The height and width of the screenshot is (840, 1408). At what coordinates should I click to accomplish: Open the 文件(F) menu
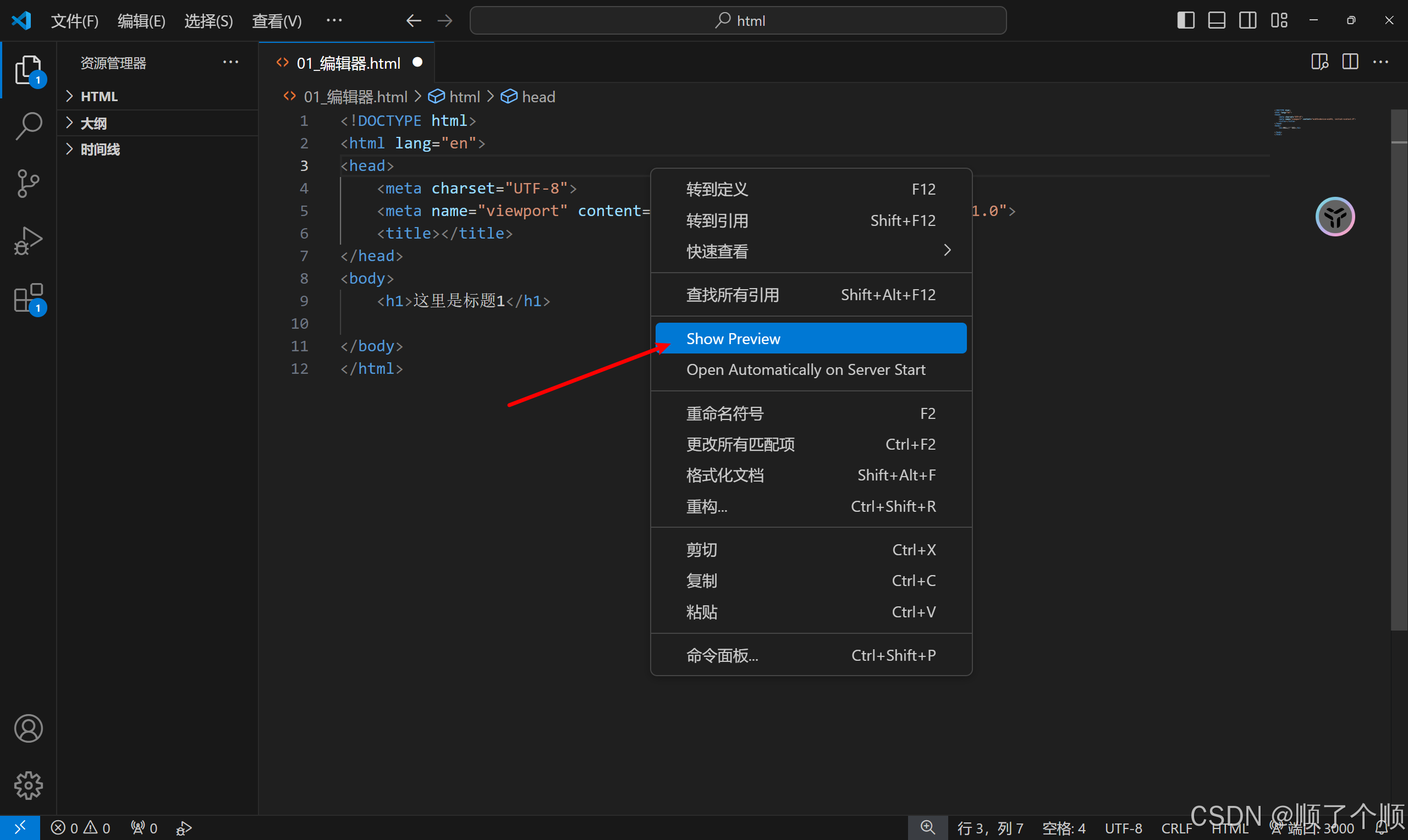74,21
